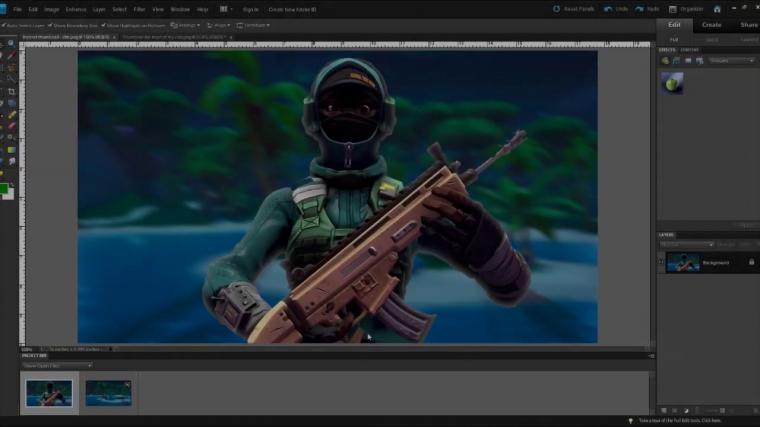Open Show Open Files dropdown in Project Bin
Image resolution: width=760 pixels, height=427 pixels.
(57, 365)
